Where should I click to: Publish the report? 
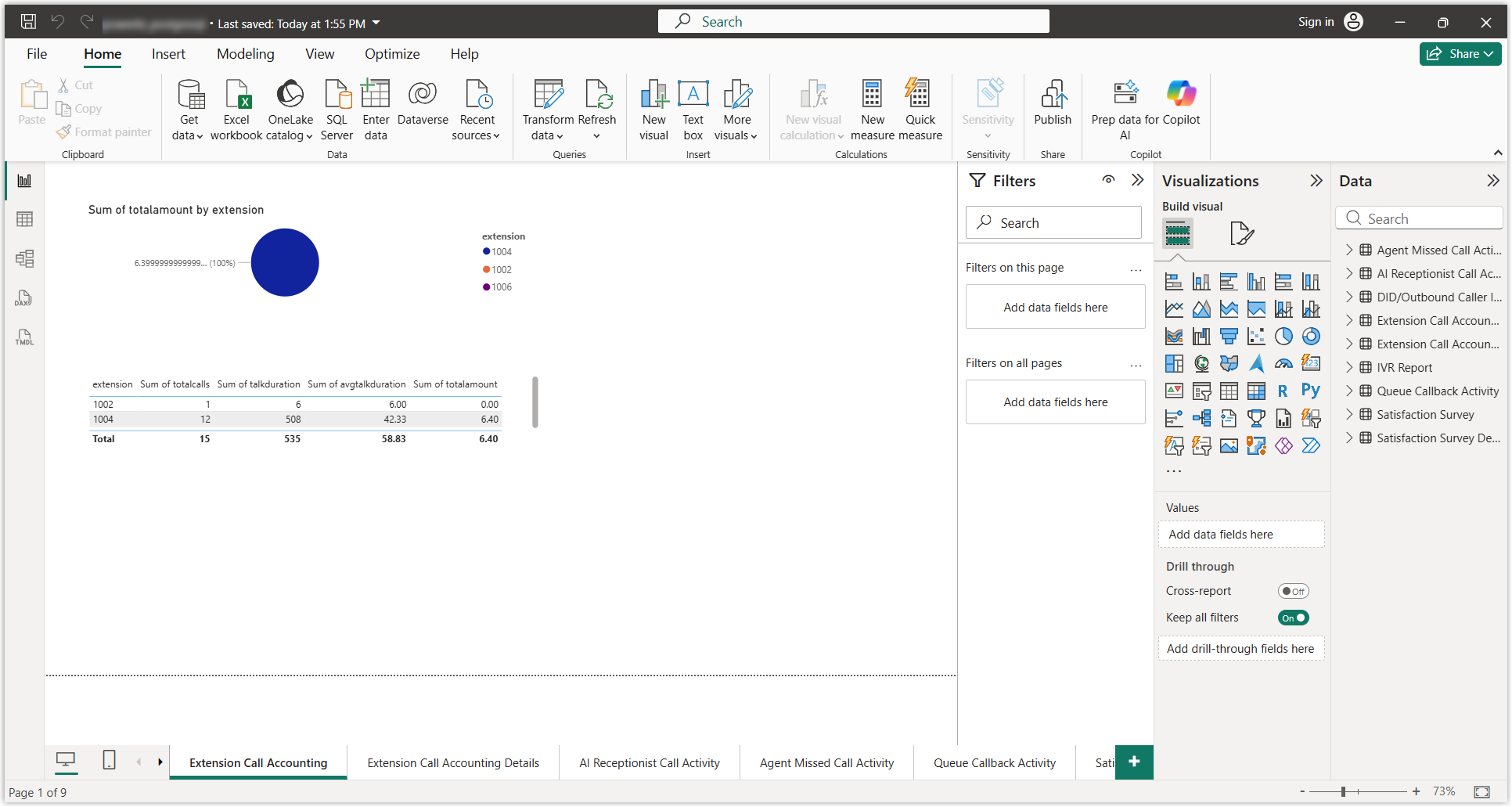coord(1053,102)
